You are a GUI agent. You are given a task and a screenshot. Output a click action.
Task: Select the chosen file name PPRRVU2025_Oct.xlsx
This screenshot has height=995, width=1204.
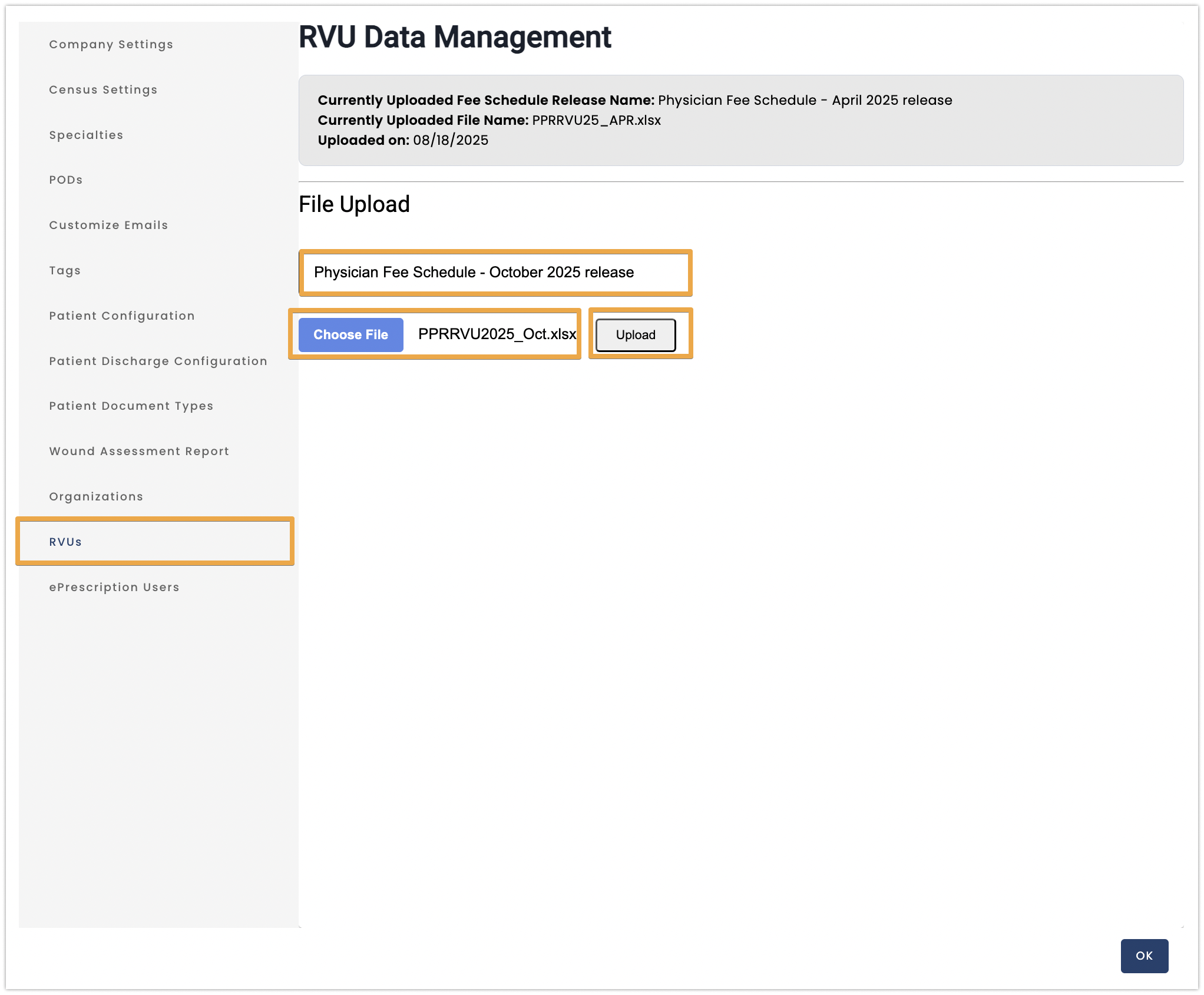(x=497, y=334)
